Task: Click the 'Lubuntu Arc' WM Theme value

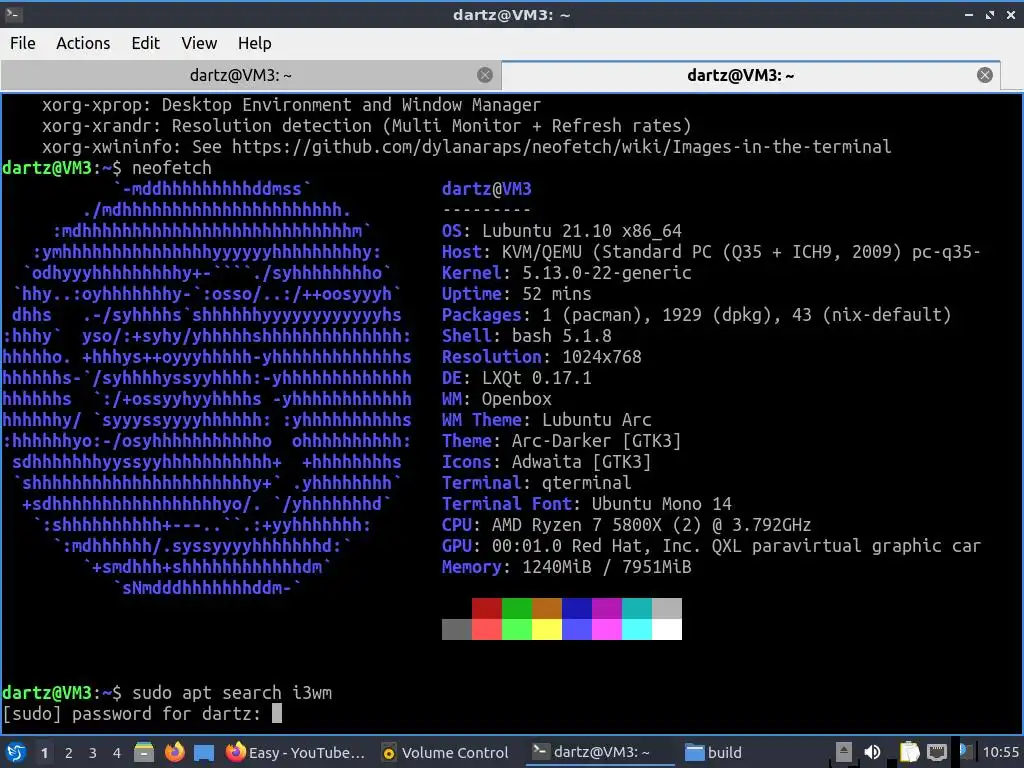Action: coord(597,420)
